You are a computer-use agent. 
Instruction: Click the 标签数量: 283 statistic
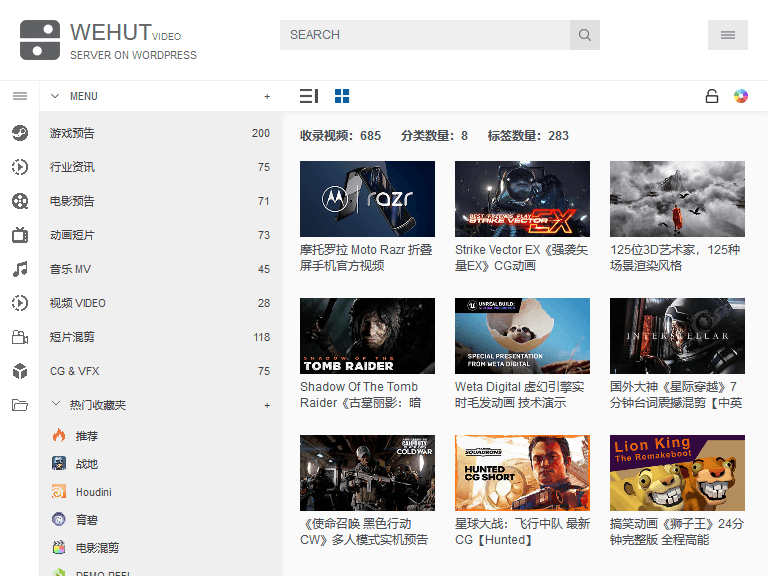tap(528, 136)
